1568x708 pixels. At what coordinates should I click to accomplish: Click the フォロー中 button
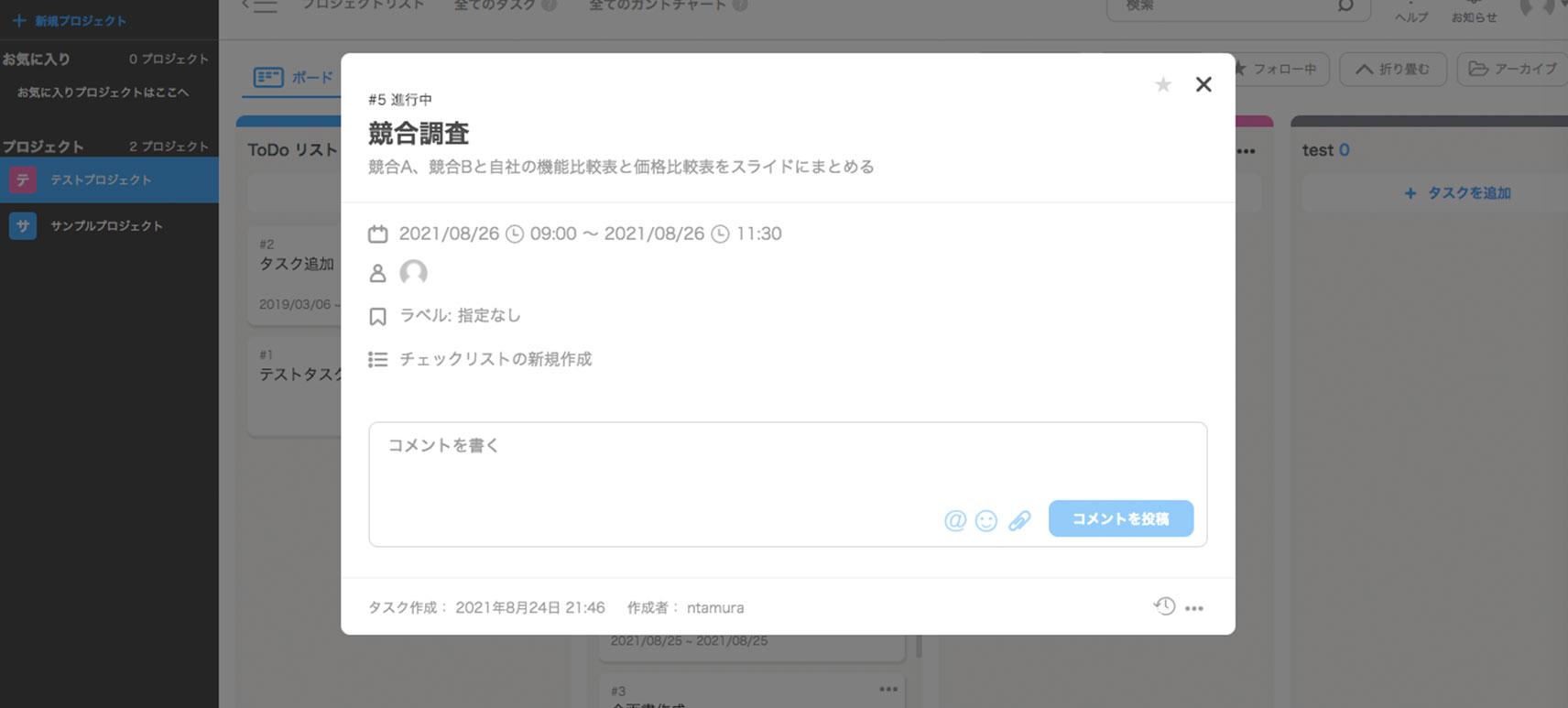click(x=1279, y=69)
